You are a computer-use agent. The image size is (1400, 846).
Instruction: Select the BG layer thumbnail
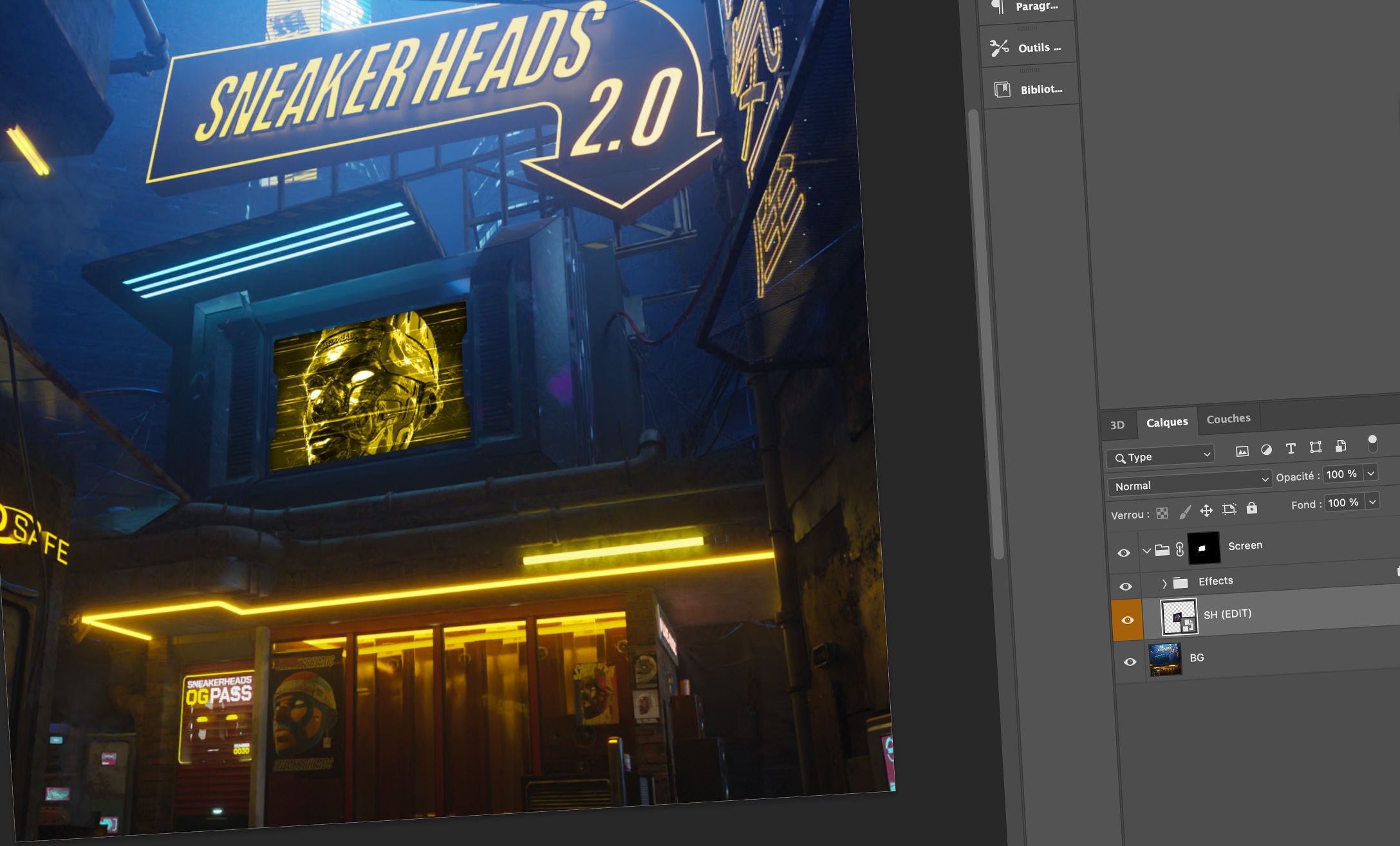coord(1166,659)
